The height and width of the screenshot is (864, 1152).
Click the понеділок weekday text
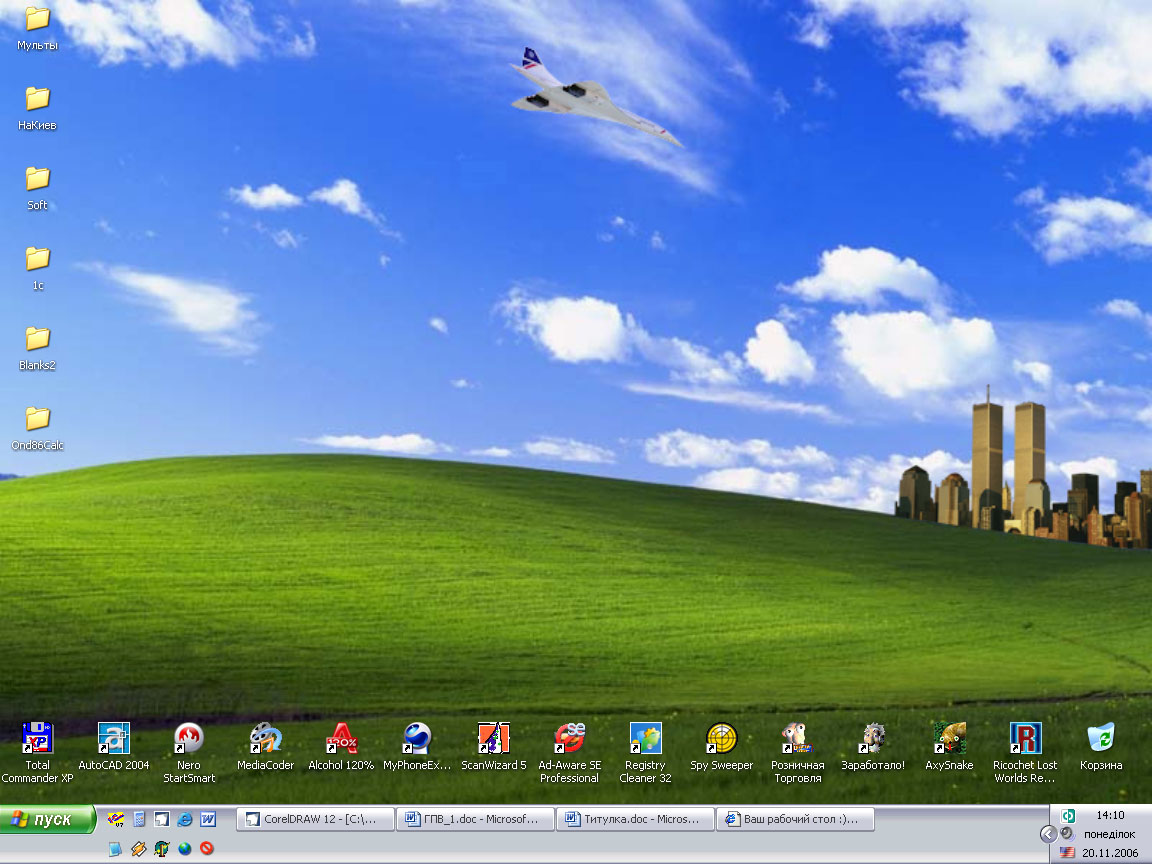(1110, 834)
